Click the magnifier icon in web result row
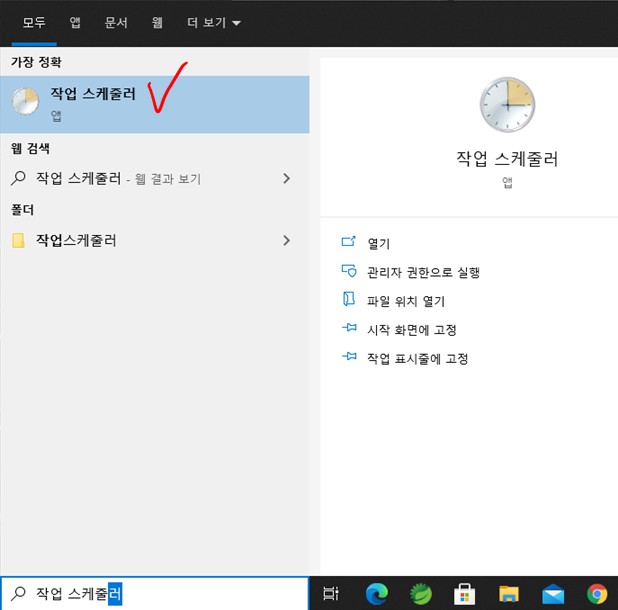The width and height of the screenshot is (618, 610). [x=18, y=178]
